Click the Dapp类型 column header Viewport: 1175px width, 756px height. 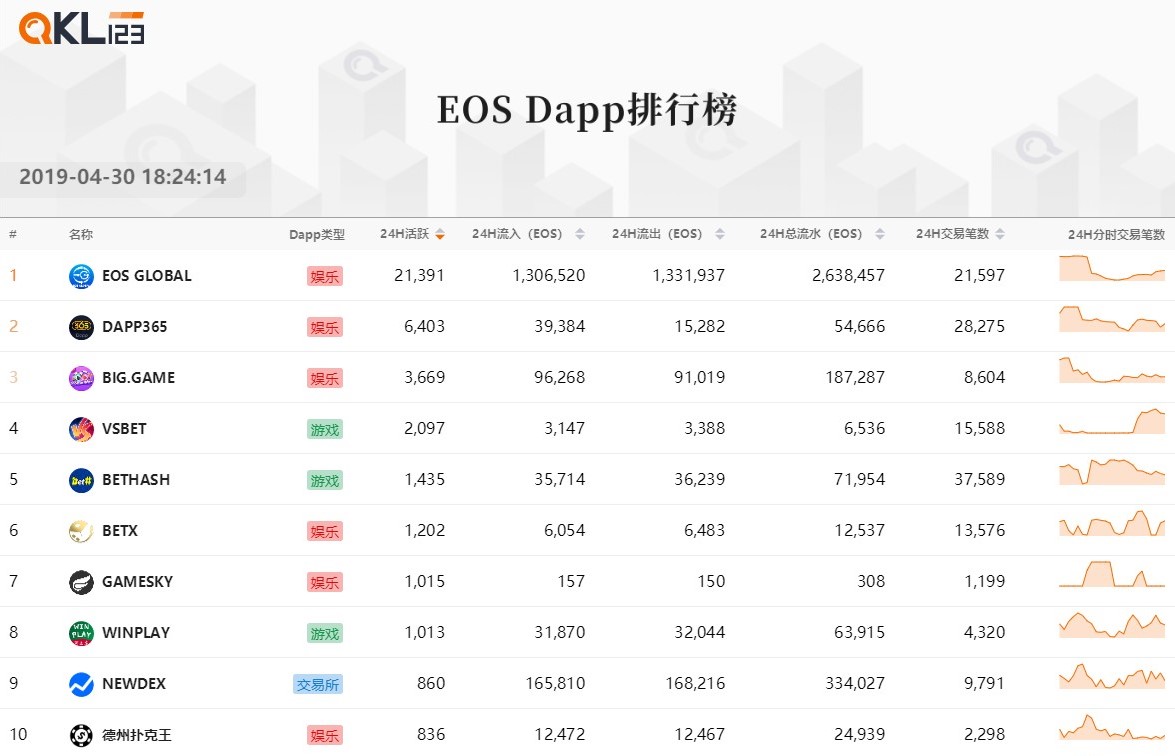tap(317, 235)
